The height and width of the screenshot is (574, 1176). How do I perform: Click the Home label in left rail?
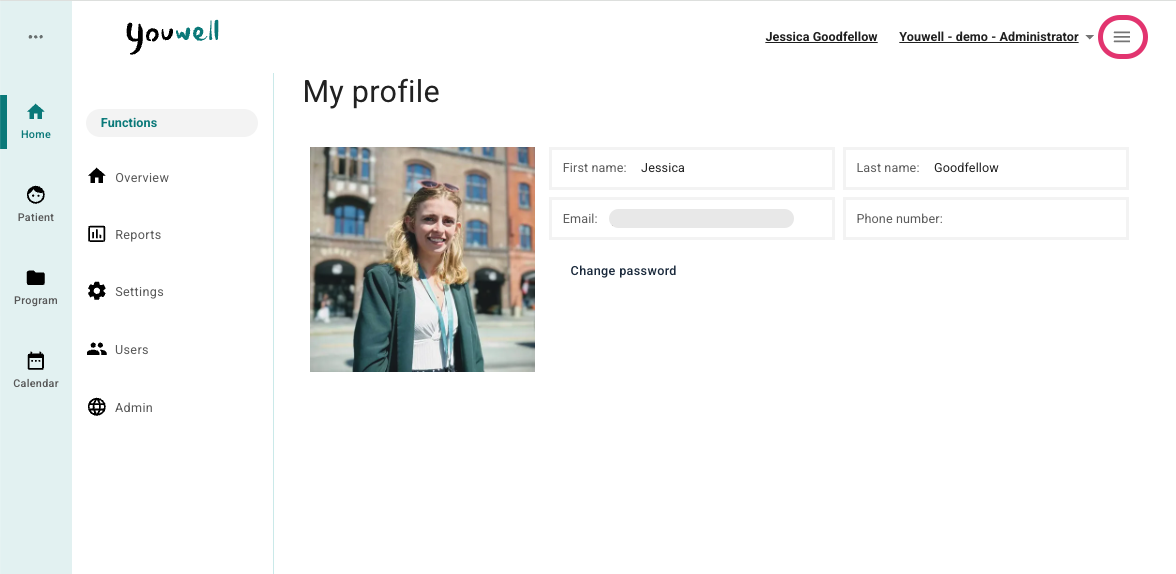(x=35, y=135)
